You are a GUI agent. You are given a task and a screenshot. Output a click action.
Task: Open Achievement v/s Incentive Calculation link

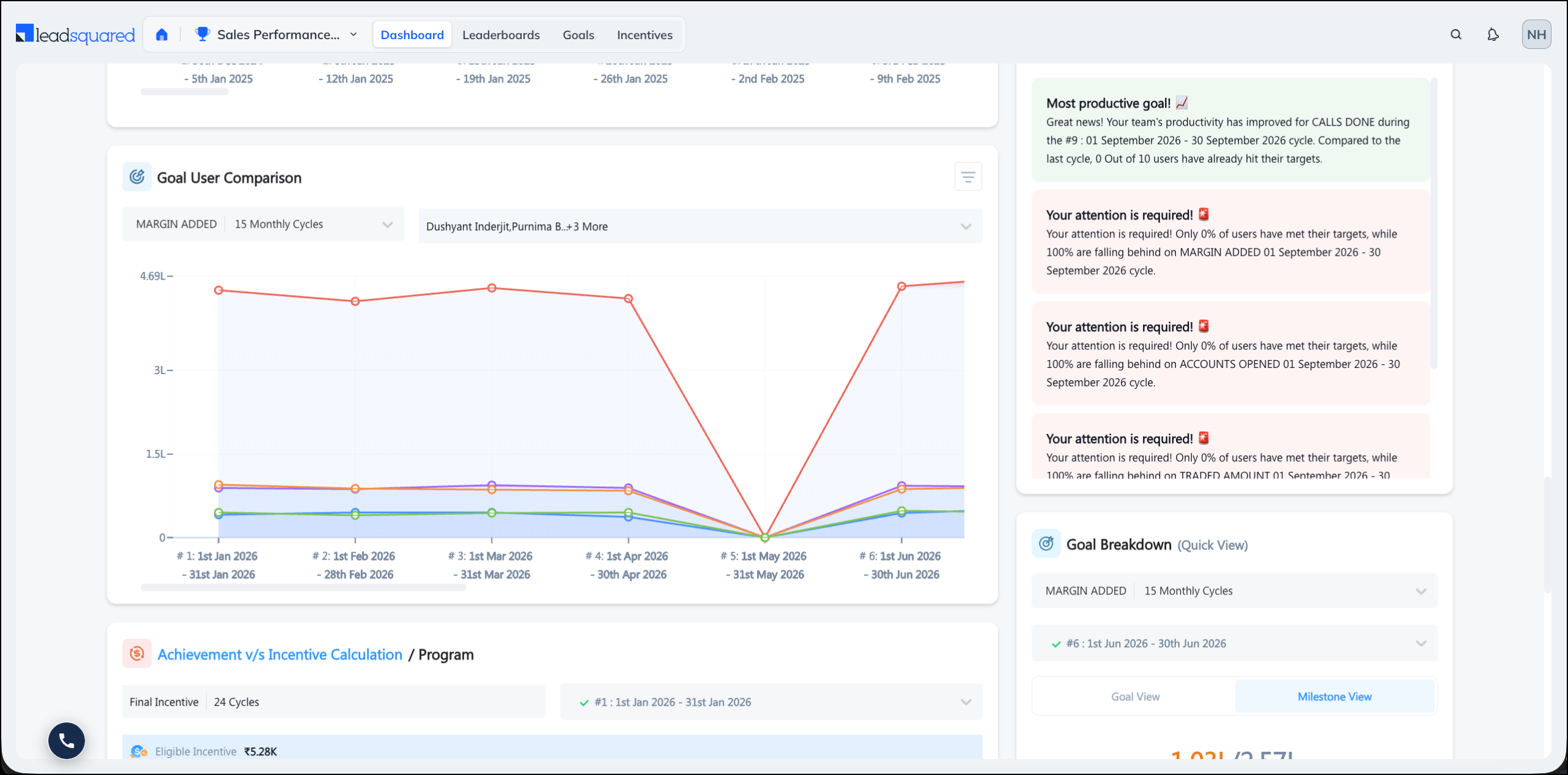280,654
